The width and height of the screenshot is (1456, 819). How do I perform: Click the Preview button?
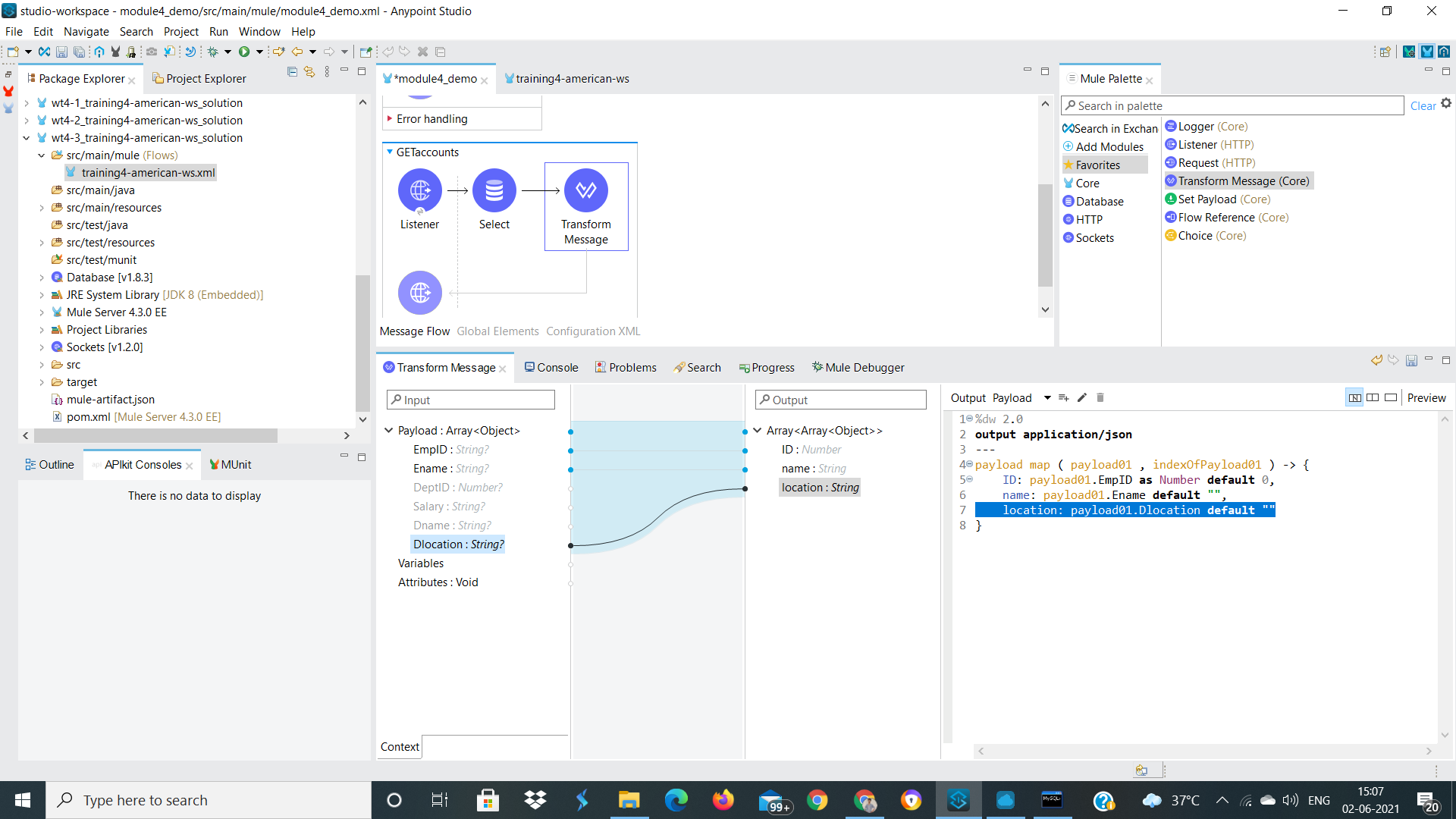[1426, 397]
